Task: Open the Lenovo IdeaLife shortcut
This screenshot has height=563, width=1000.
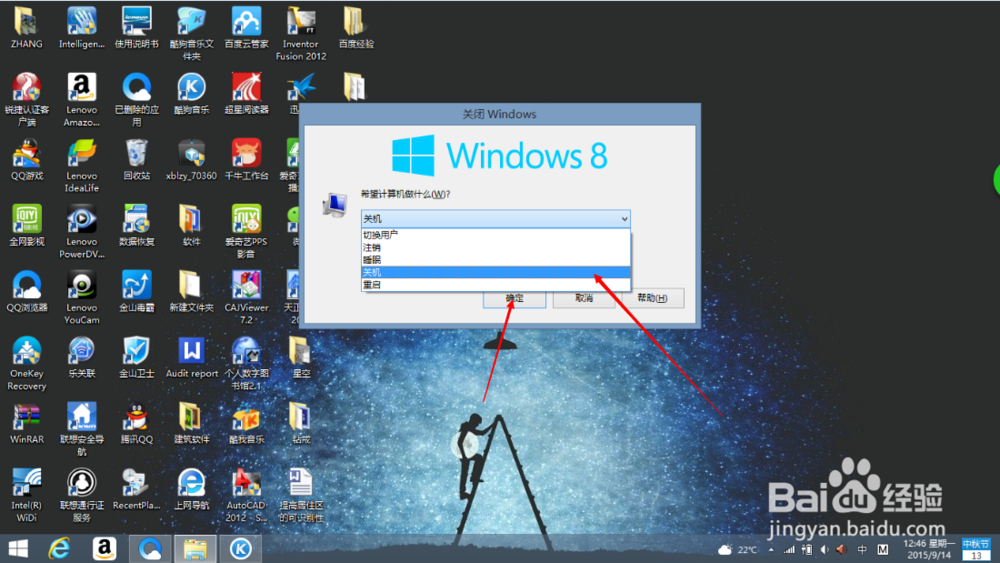Action: pos(82,166)
